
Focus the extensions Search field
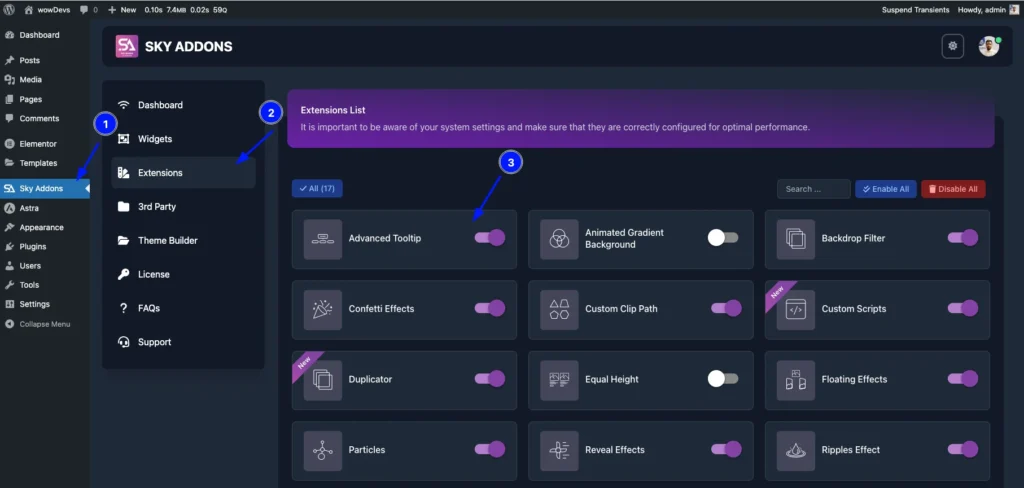click(x=814, y=189)
